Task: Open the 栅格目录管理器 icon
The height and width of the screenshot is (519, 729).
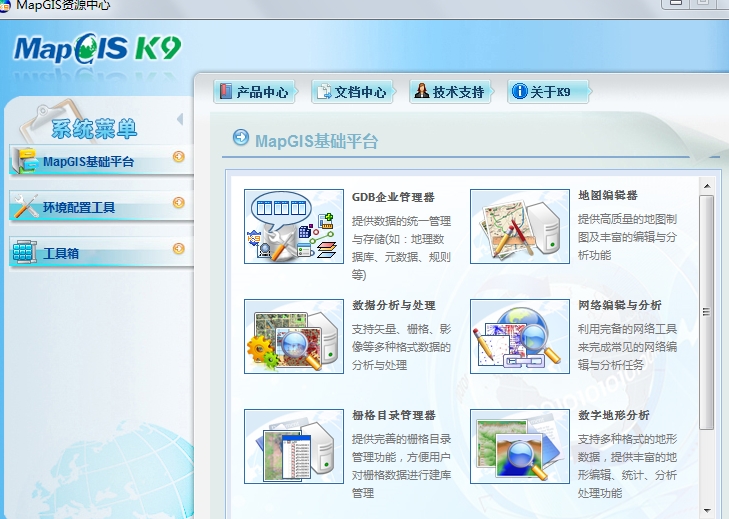Action: [x=294, y=446]
